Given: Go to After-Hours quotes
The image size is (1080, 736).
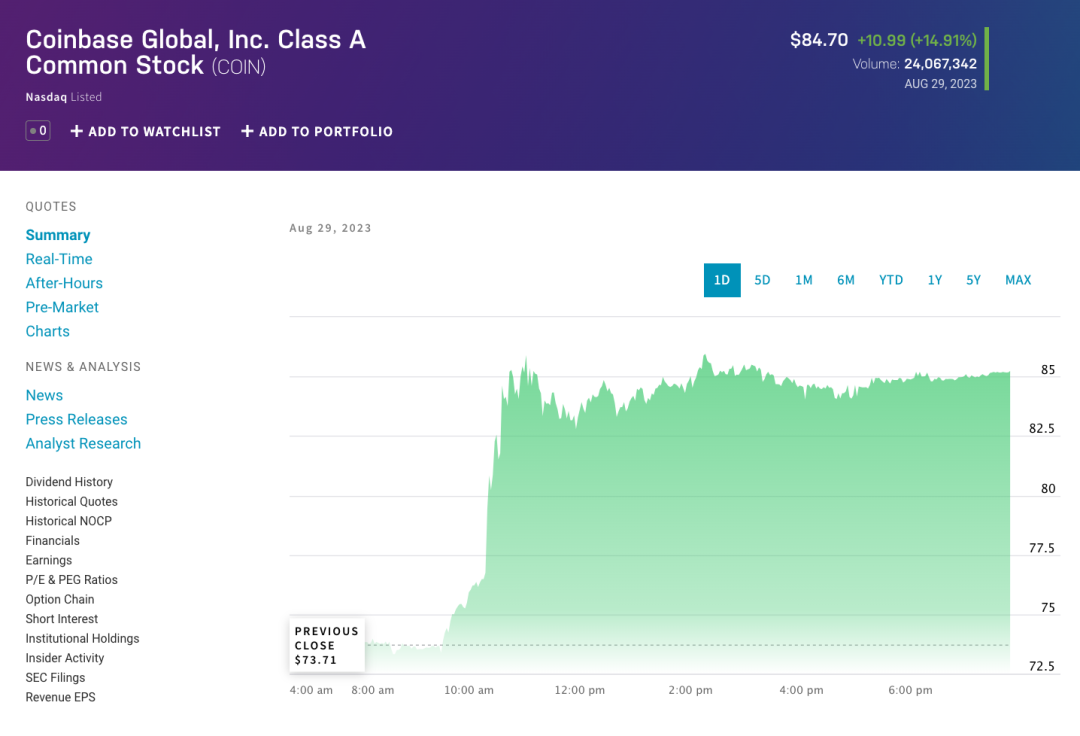Looking at the screenshot, I should click(x=64, y=283).
